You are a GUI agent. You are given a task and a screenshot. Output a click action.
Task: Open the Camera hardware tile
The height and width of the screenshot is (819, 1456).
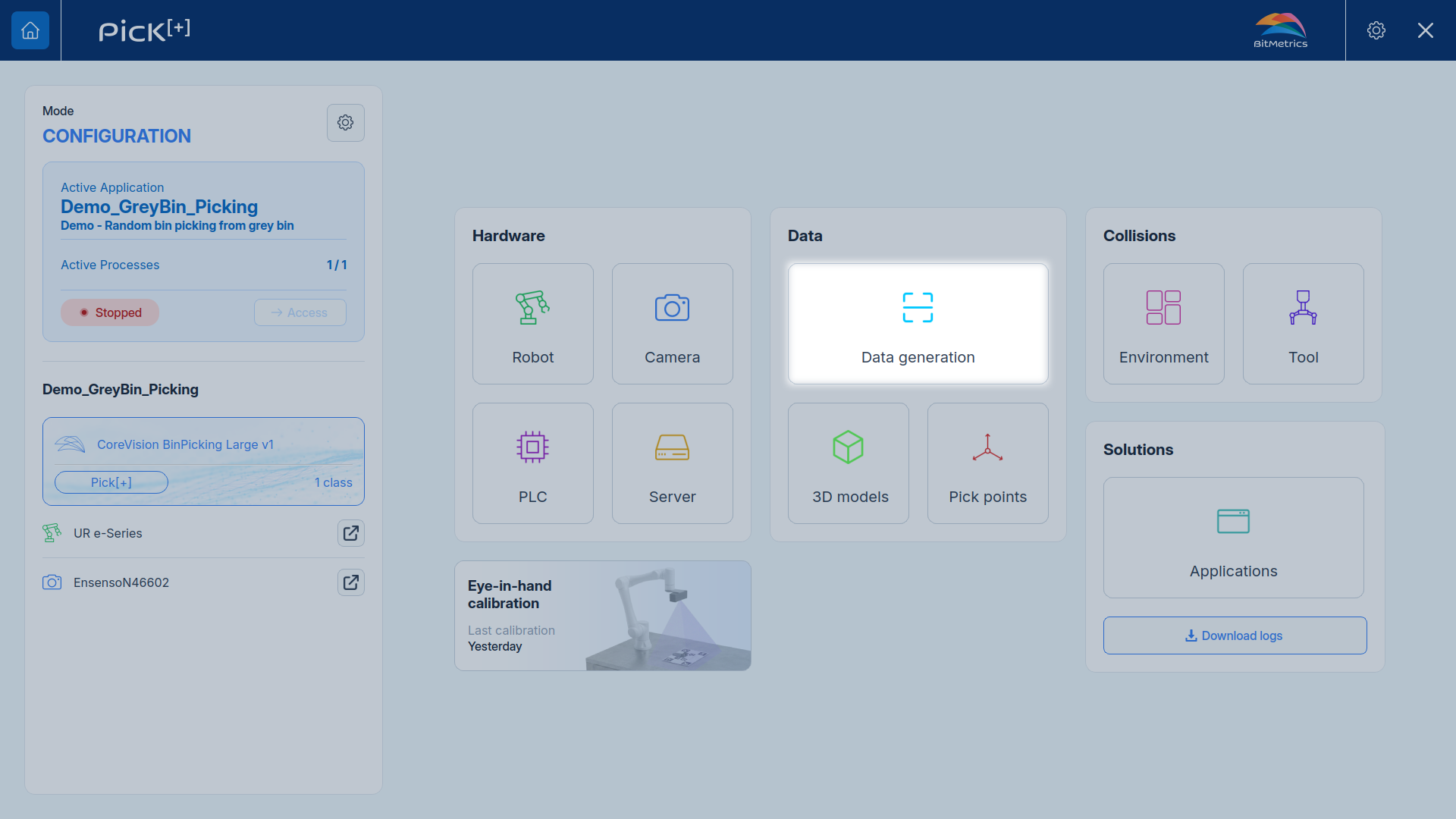[x=673, y=324]
